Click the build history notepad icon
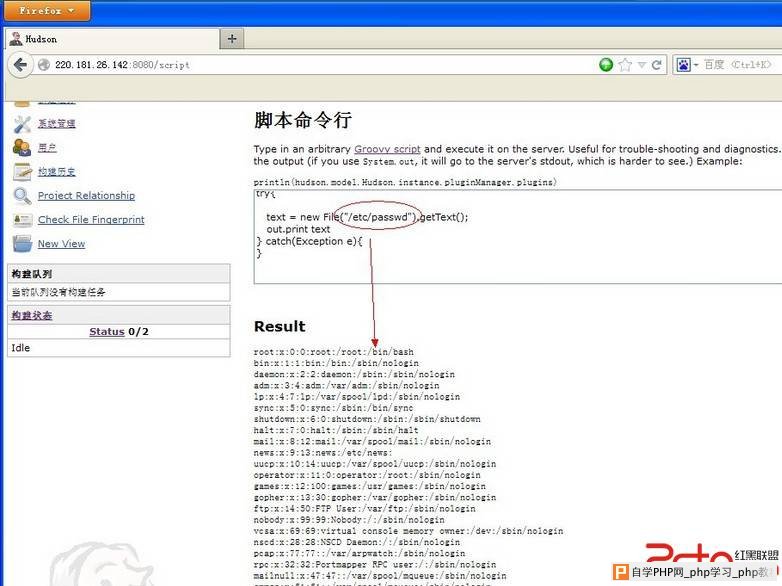Screen dimensions: 782x586 tap(22, 172)
